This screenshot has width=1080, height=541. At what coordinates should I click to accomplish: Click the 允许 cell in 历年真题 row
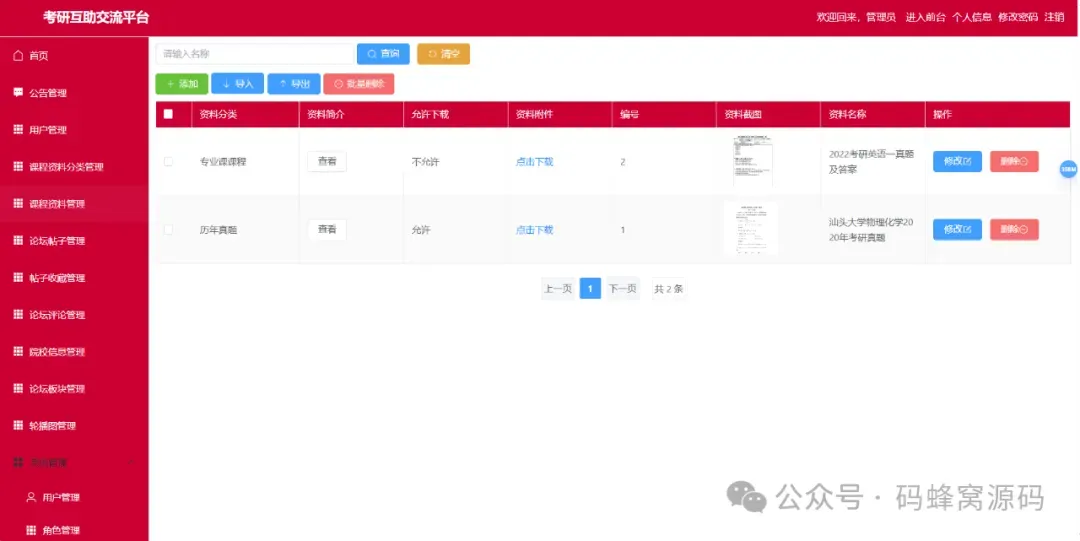click(421, 230)
